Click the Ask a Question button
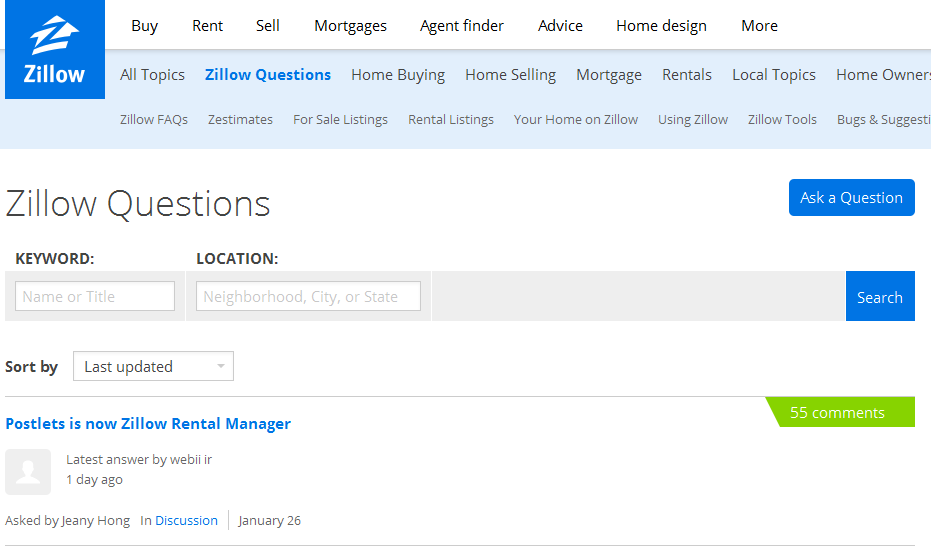This screenshot has height=546, width=931. click(x=851, y=198)
